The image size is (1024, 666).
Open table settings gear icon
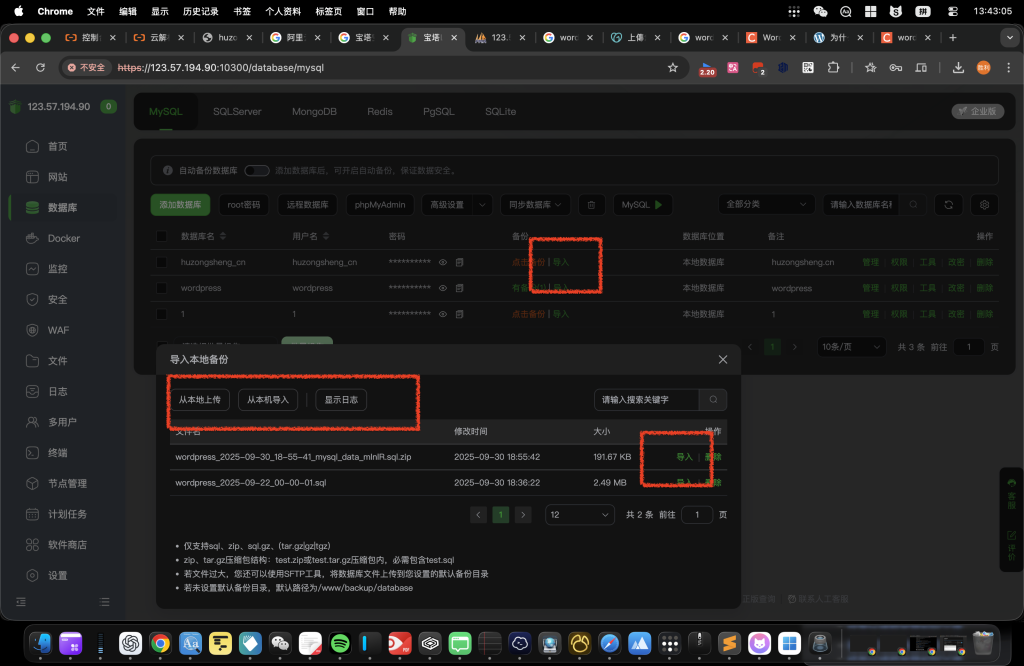985,205
